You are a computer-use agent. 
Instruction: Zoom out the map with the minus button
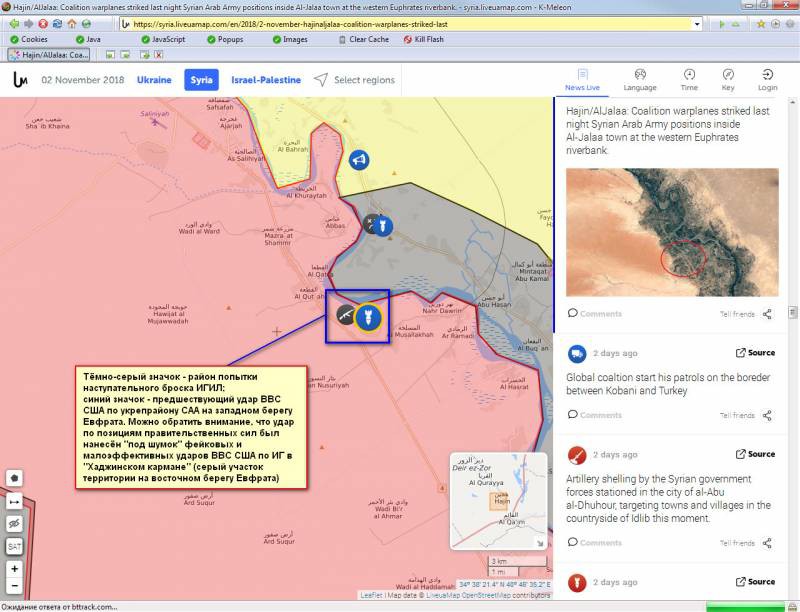pyautogui.click(x=15, y=585)
